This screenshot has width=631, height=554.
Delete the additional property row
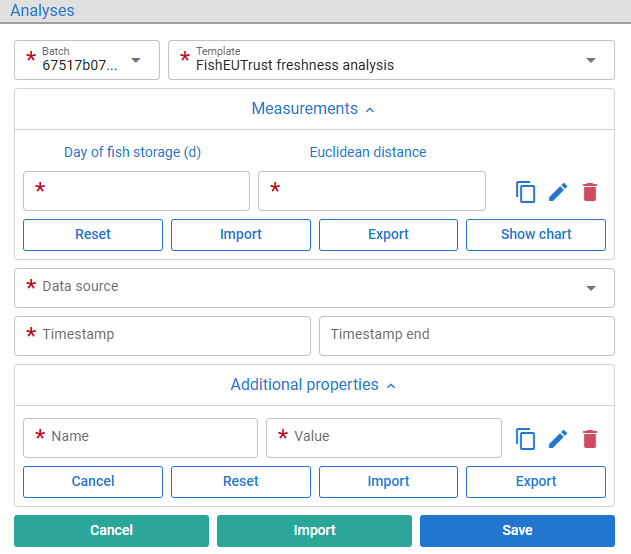click(590, 439)
